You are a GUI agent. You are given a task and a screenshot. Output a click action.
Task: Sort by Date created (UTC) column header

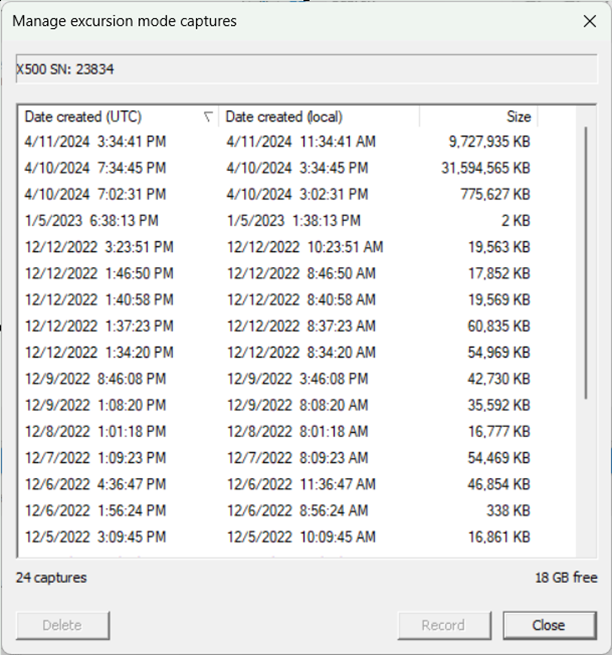click(118, 117)
